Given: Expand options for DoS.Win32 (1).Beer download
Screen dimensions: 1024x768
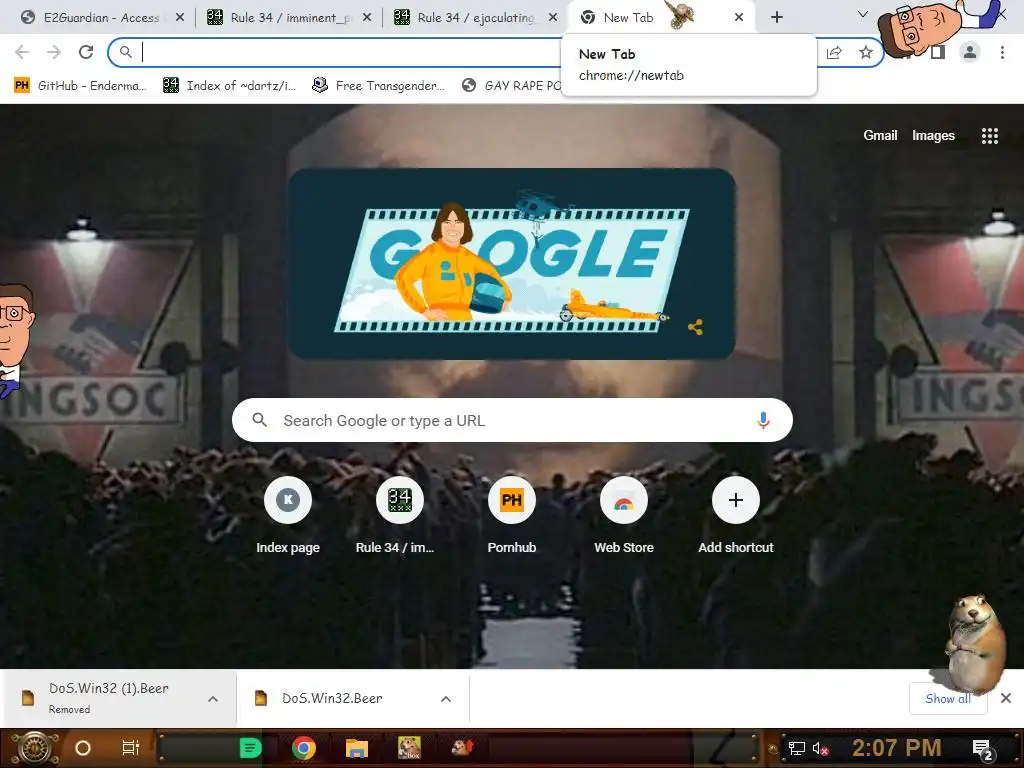Looking at the screenshot, I should point(213,699).
